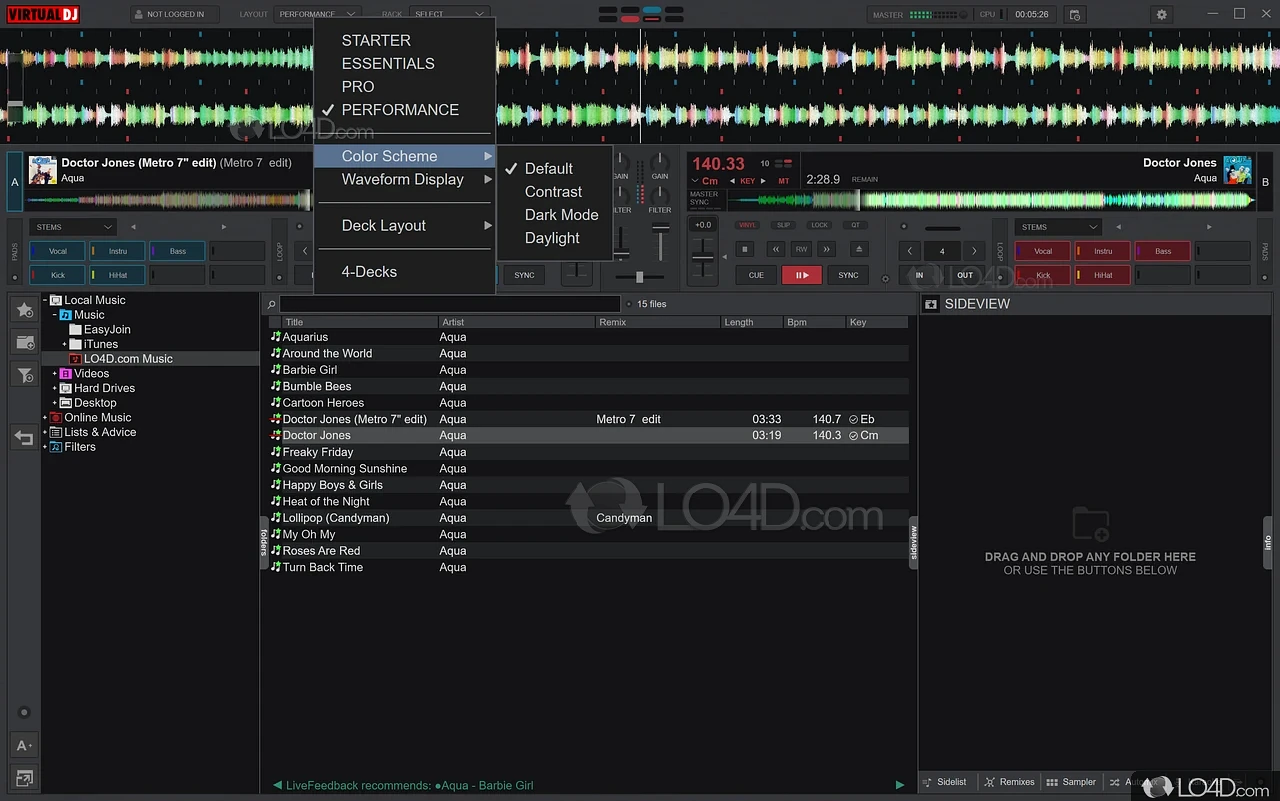Open the Layout PERFORMANCE dropdown
Viewport: 1280px width, 801px height.
316,15
